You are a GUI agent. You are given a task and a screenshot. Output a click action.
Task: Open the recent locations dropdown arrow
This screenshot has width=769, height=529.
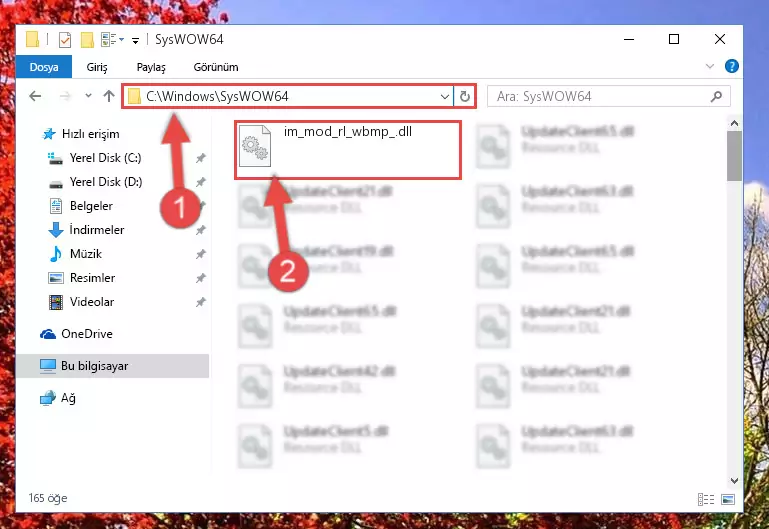(88, 96)
